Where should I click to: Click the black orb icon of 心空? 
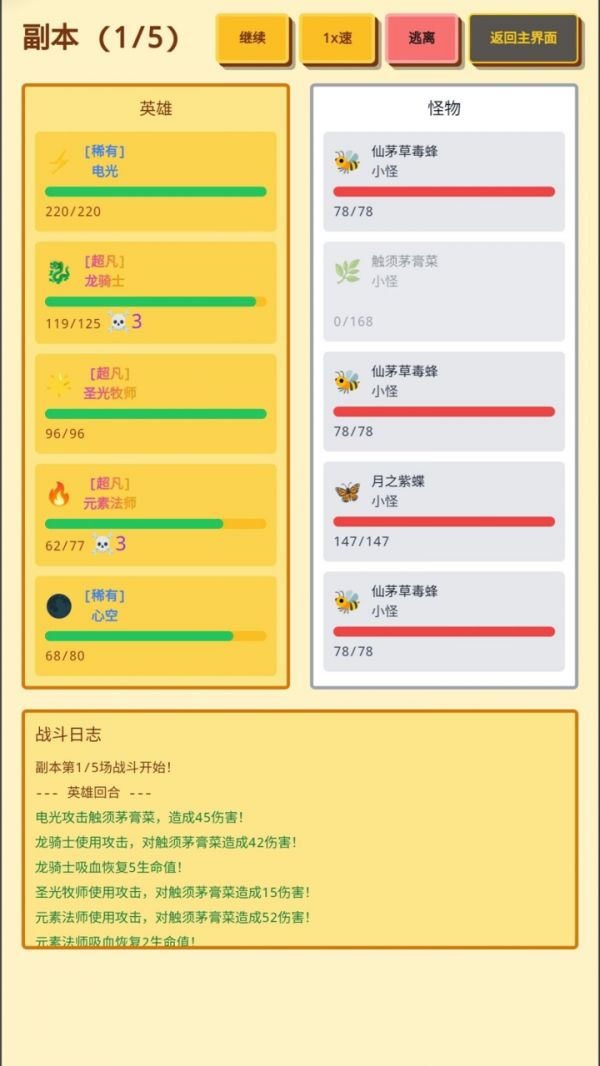[x=57, y=604]
